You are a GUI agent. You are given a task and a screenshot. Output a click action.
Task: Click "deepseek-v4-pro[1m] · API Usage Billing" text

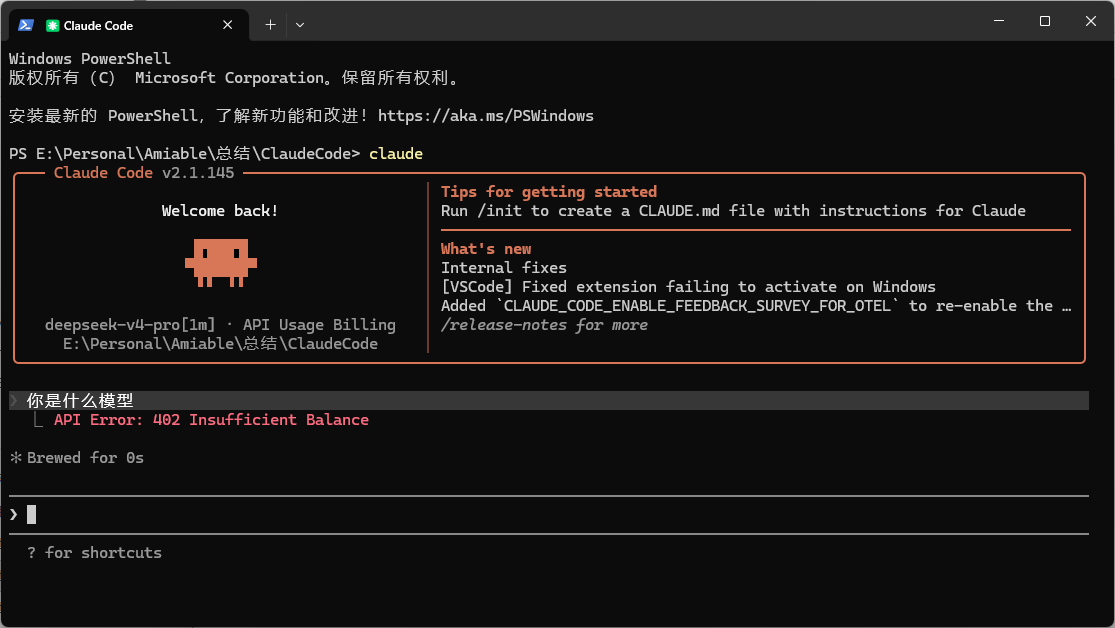pyautogui.click(x=220, y=325)
